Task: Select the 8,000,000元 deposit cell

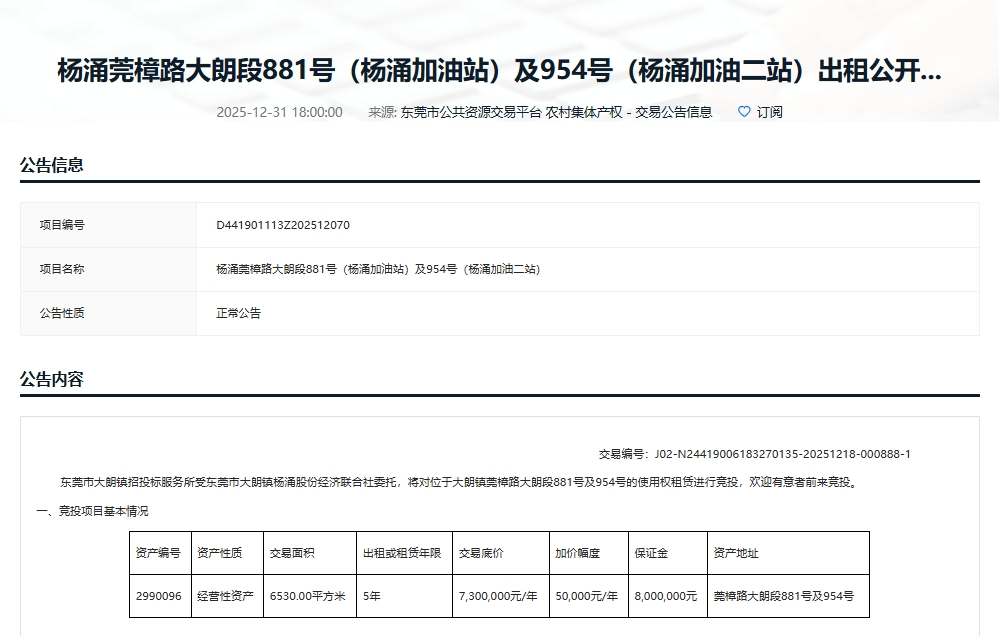Action: [665, 596]
